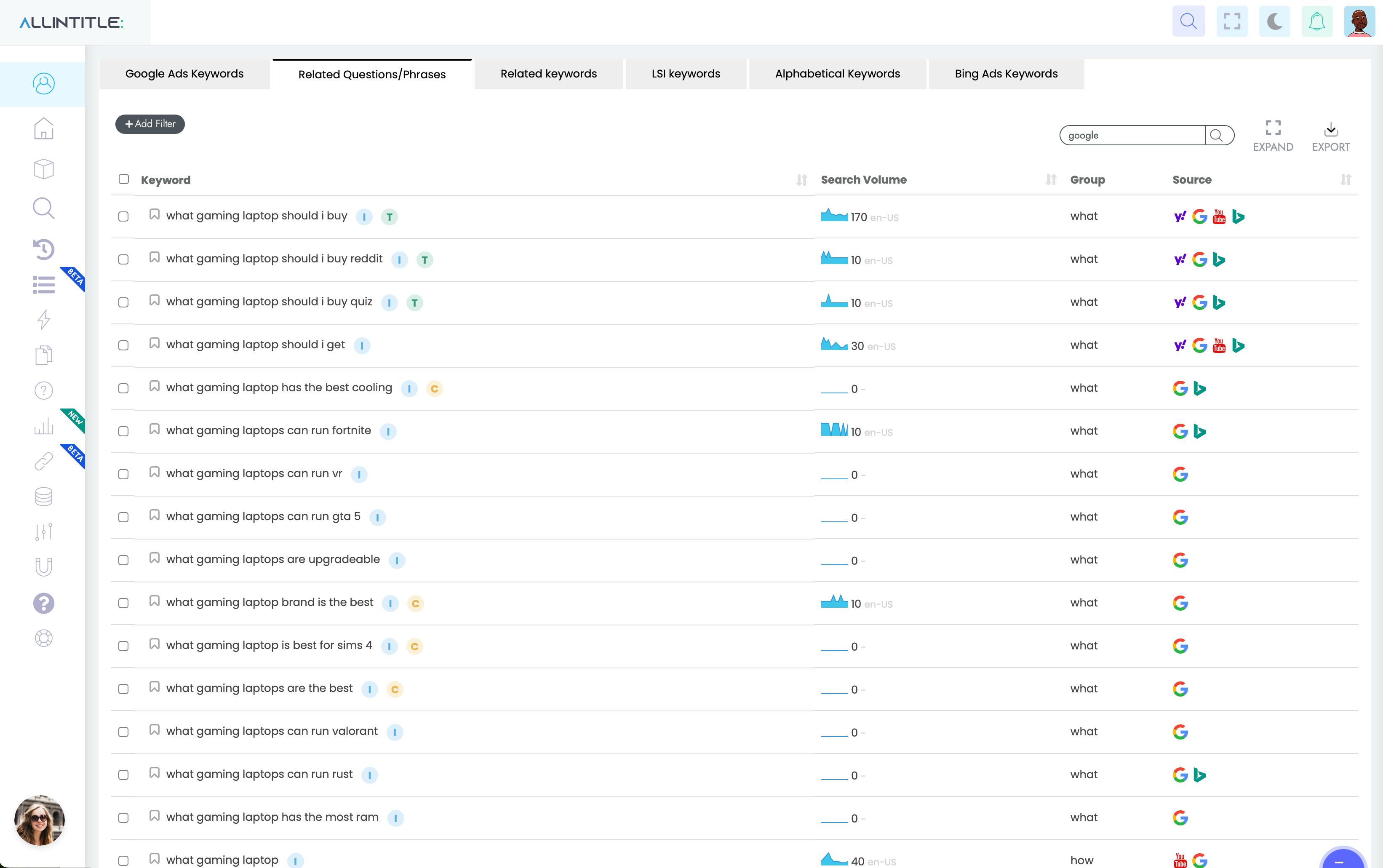Bookmark 'what gaming laptop is best for sims 4'
Viewport: 1383px width, 868px height.
point(154,644)
